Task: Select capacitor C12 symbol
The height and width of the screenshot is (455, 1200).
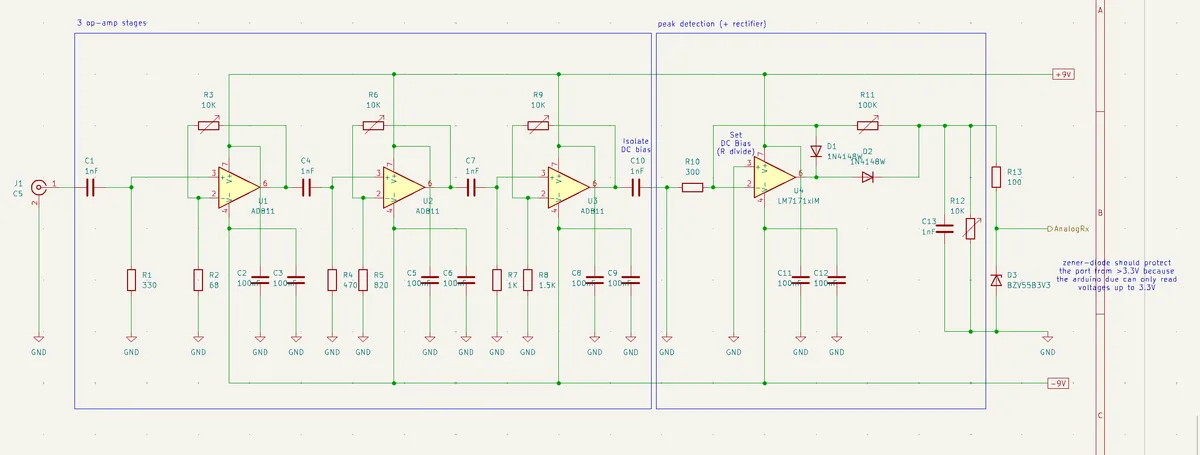Action: pyautogui.click(x=838, y=279)
